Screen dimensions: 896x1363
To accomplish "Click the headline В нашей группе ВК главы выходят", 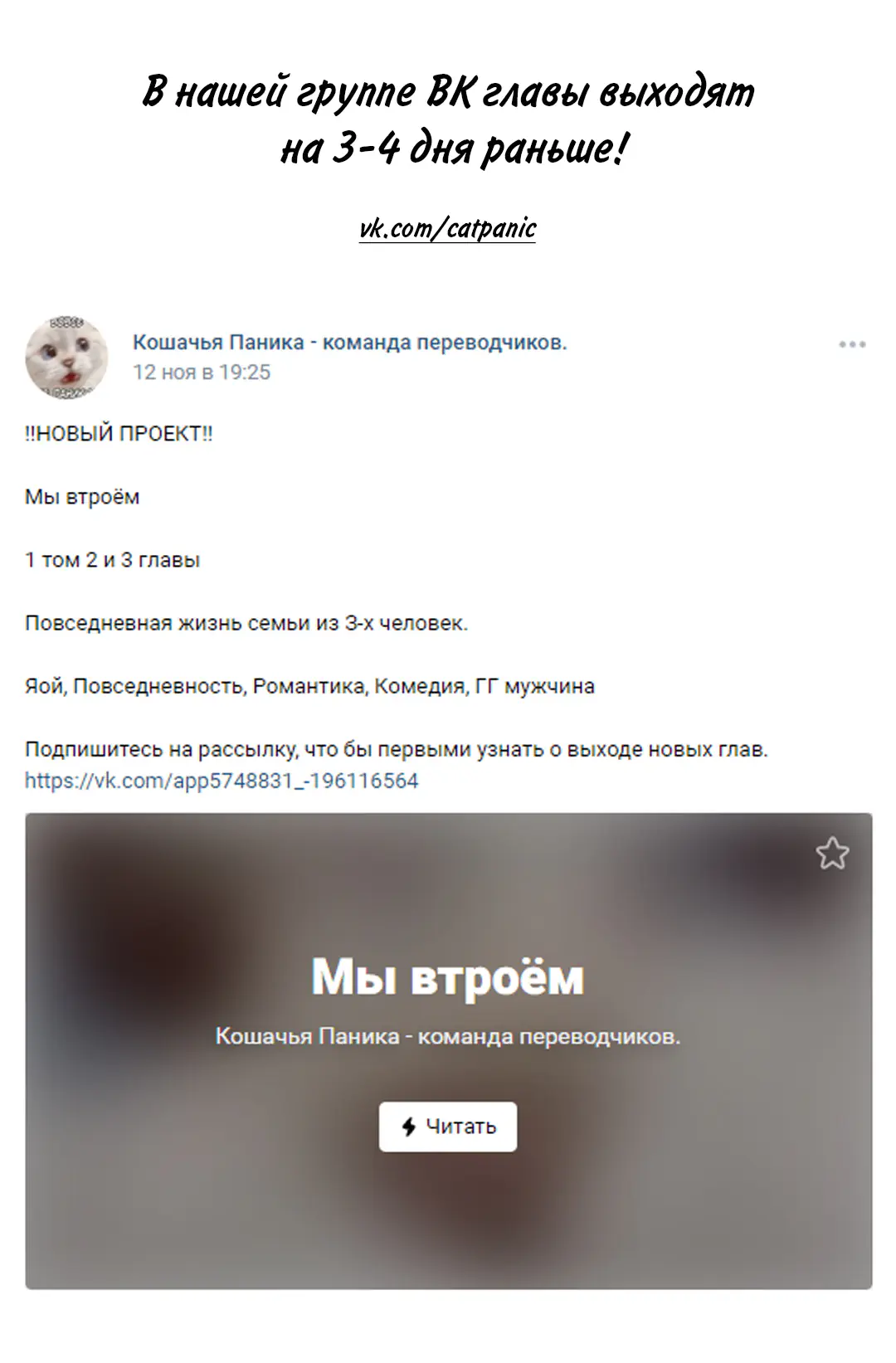I will point(448,91).
